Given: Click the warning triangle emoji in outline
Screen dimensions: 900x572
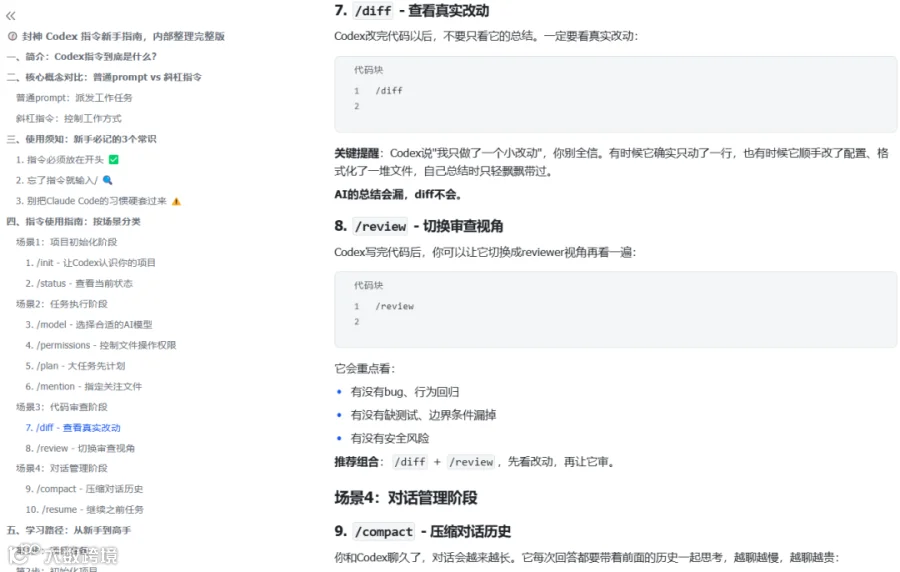Looking at the screenshot, I should (176, 201).
